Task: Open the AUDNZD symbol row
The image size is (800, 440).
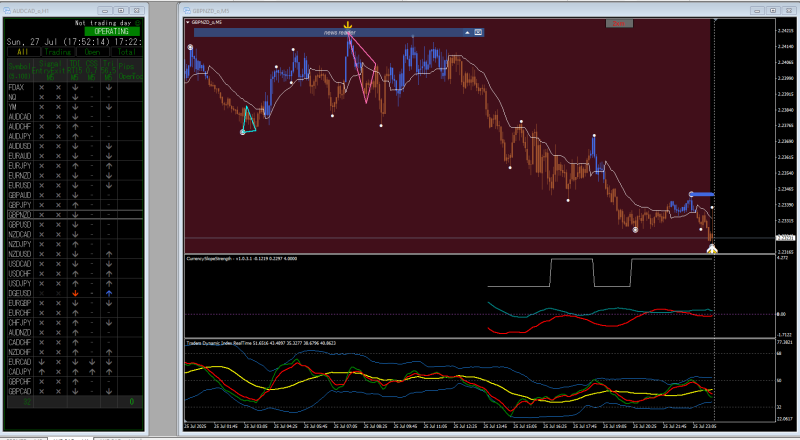Action: coord(75,332)
